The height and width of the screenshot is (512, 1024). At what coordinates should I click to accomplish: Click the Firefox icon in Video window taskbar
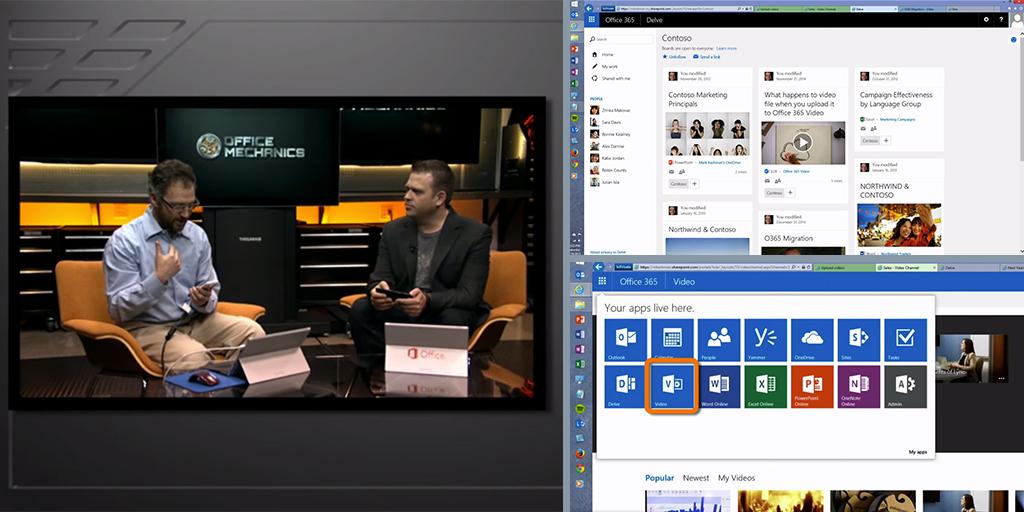[579, 453]
